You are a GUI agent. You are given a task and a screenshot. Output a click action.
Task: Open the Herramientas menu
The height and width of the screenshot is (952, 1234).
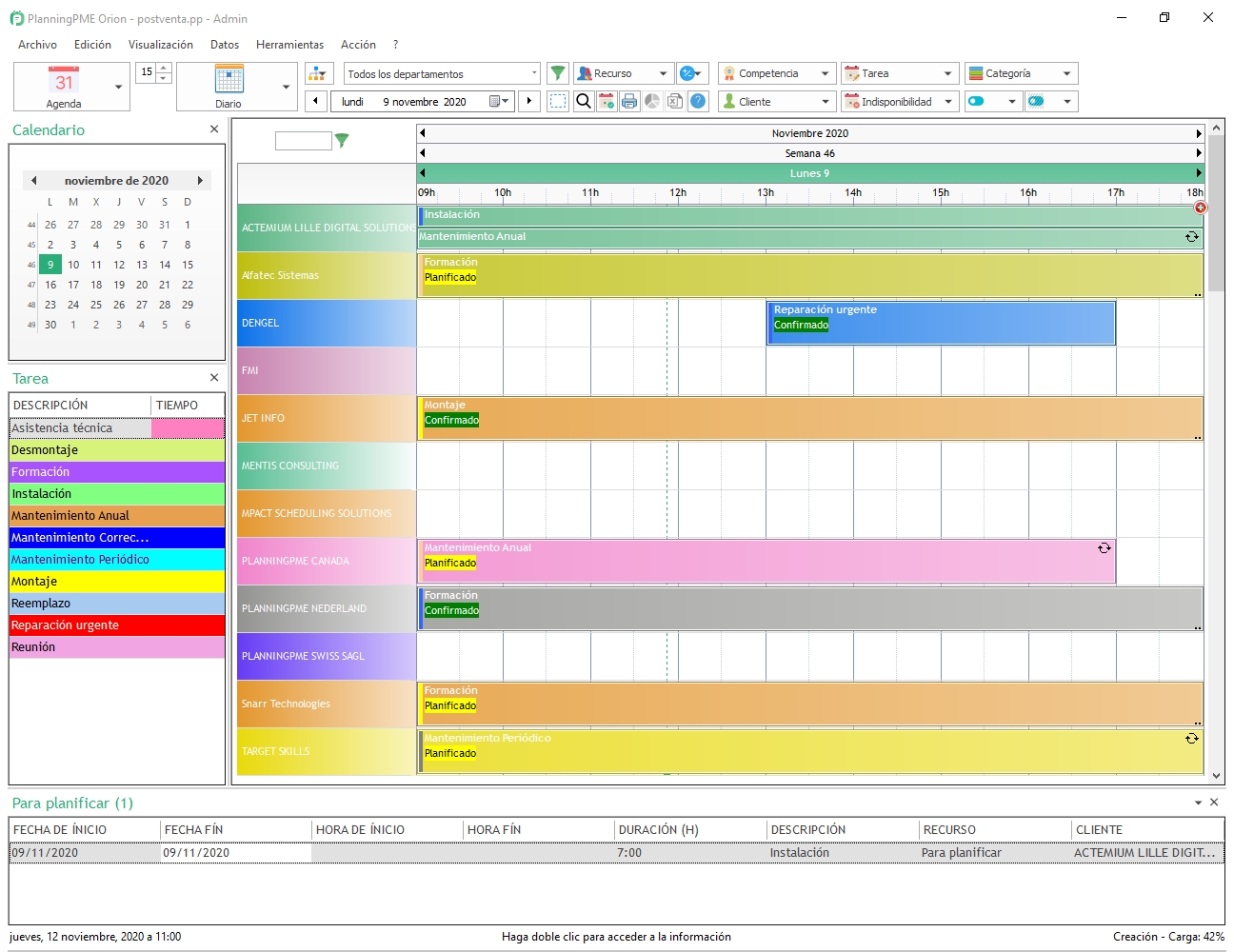(x=289, y=45)
